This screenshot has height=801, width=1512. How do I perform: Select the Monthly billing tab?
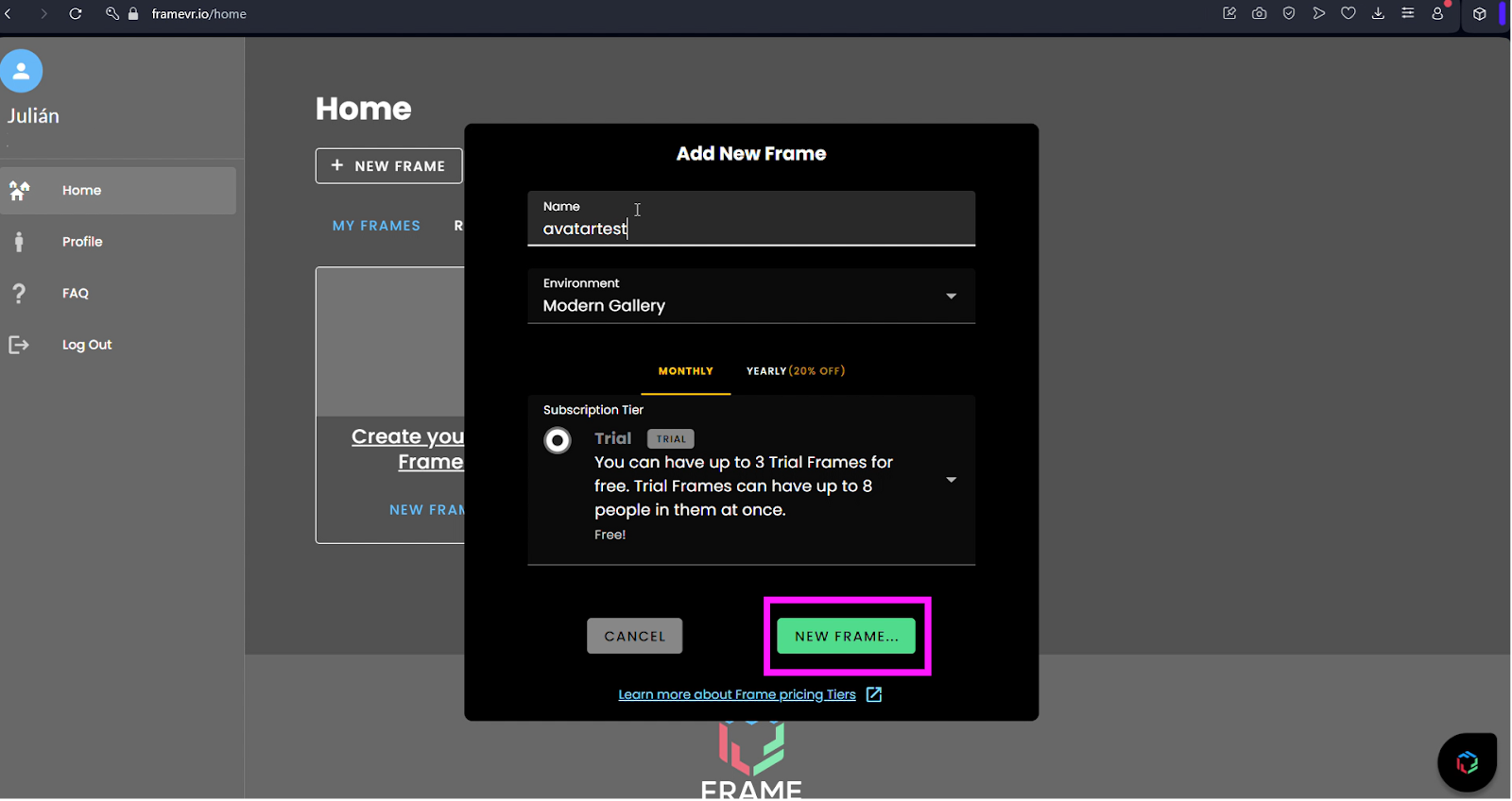coord(685,371)
